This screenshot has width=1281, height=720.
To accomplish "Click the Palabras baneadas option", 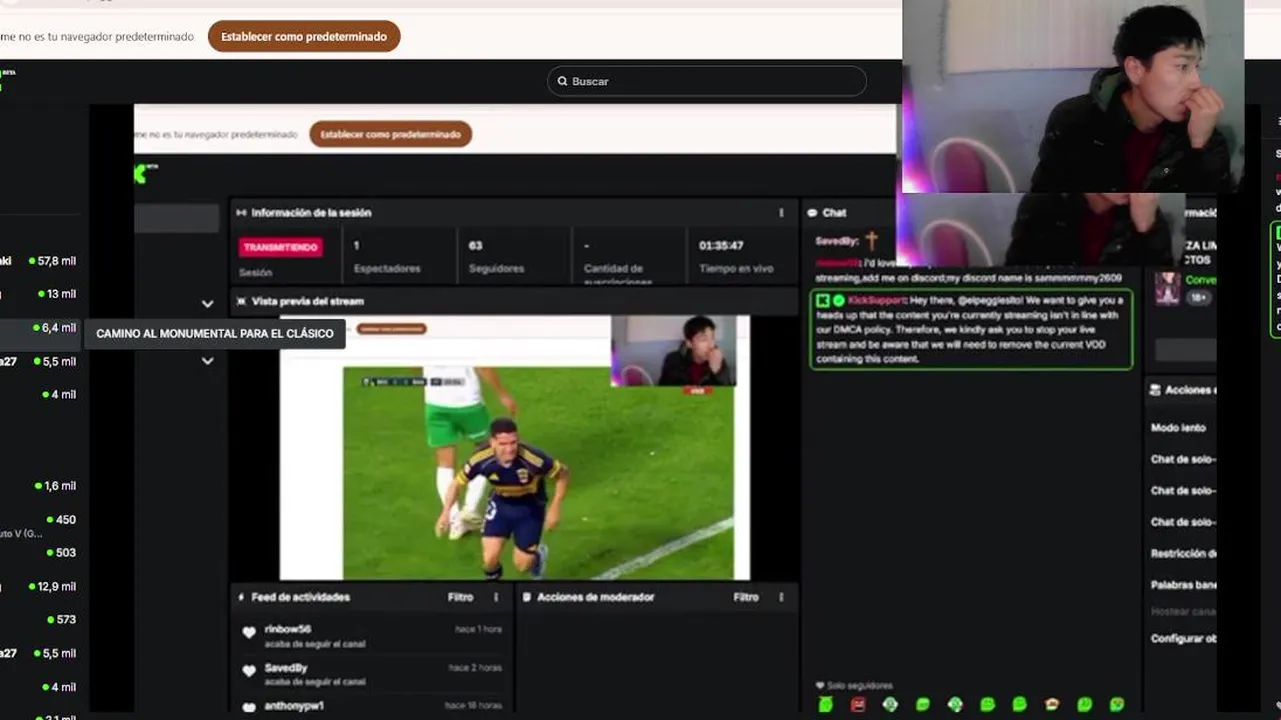I will coord(1183,585).
